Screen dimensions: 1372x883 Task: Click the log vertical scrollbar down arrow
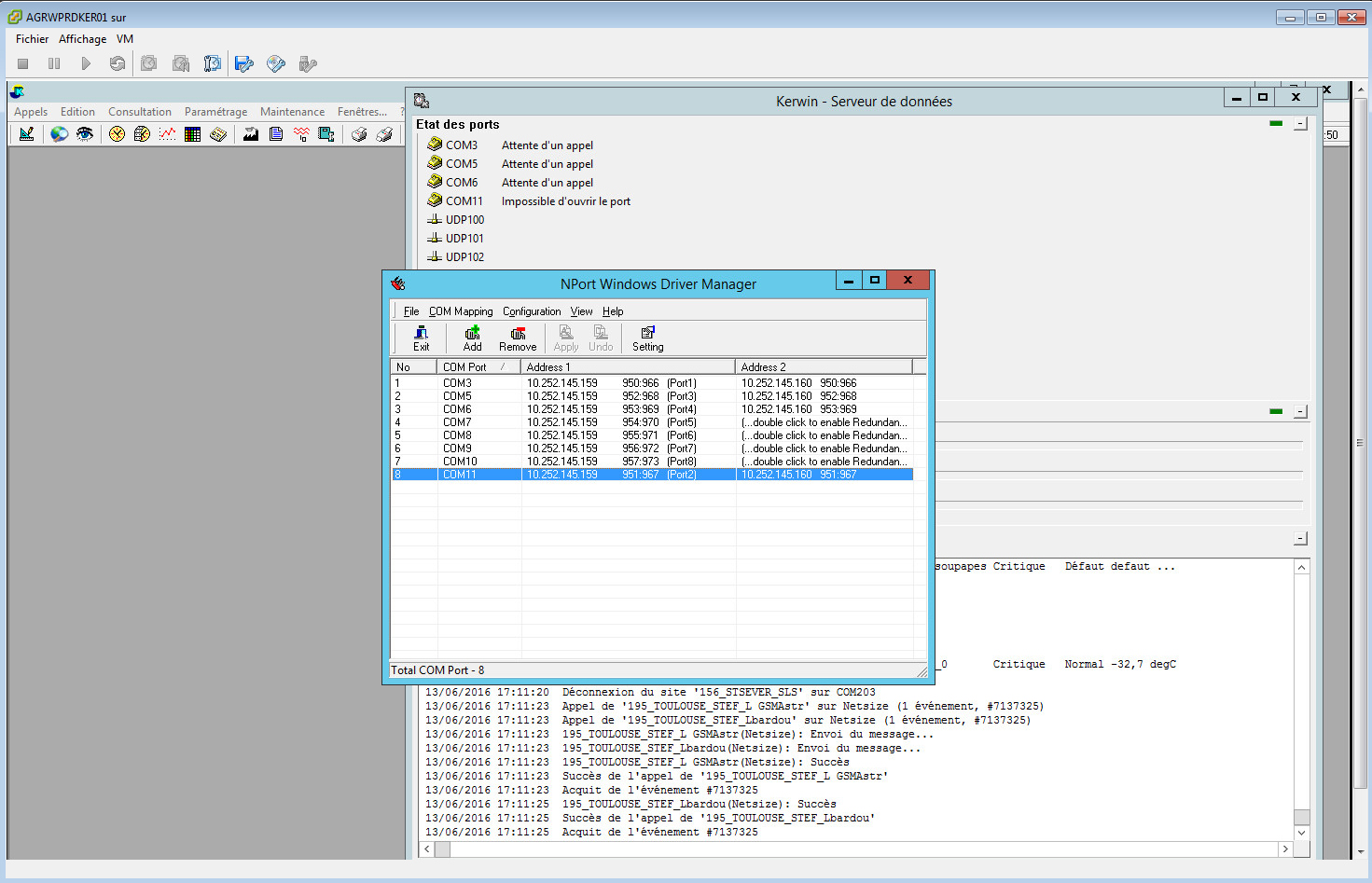1301,833
